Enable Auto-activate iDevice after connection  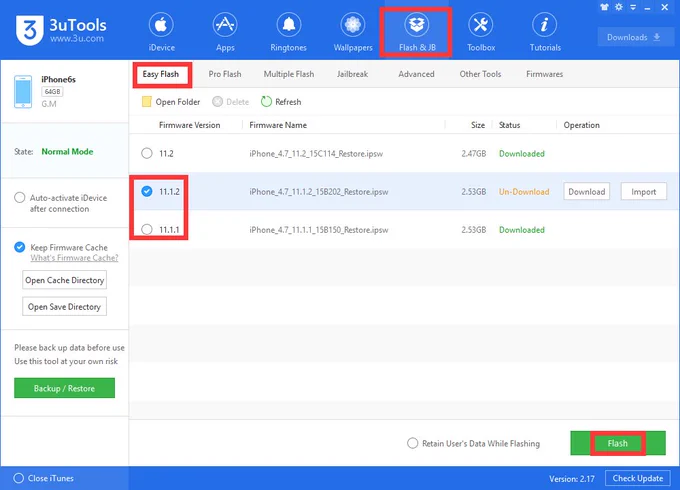tap(20, 198)
